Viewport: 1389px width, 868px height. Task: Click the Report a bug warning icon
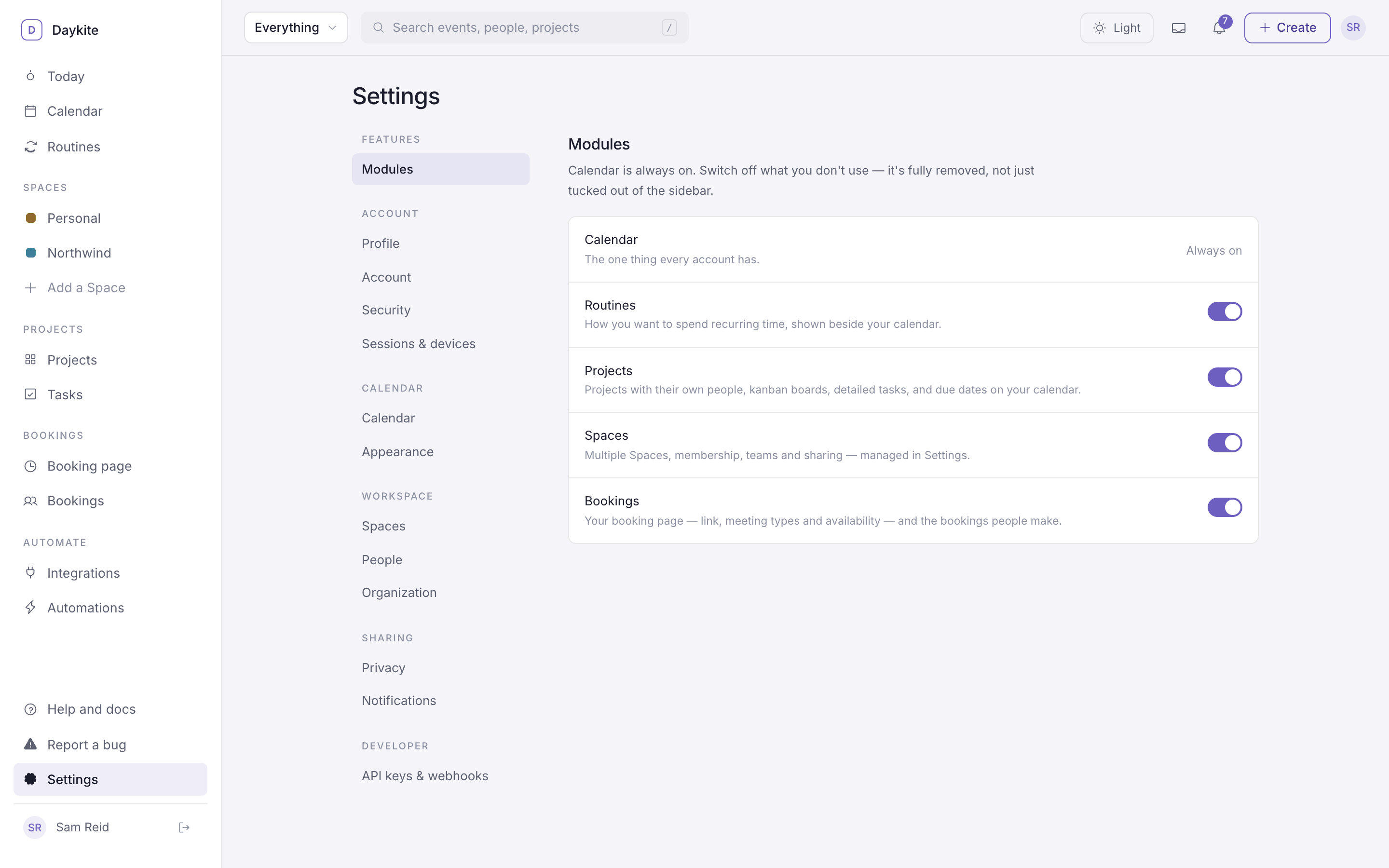(x=30, y=745)
